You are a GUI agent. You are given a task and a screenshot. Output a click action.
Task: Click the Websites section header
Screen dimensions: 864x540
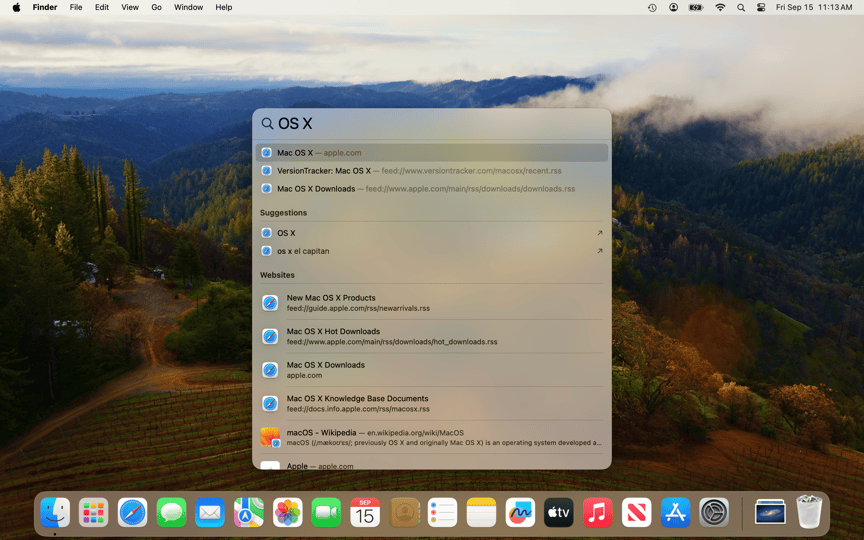click(277, 275)
